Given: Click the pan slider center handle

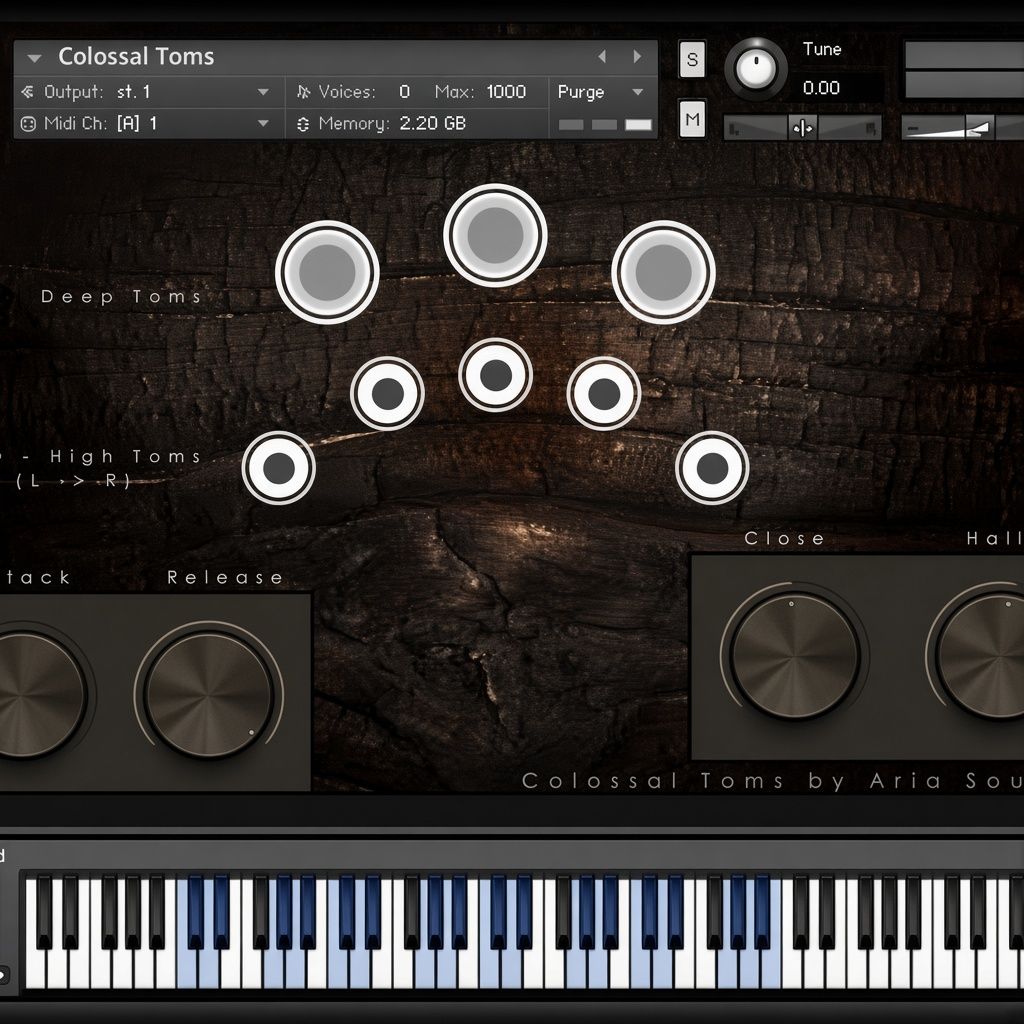Looking at the screenshot, I should (803, 128).
